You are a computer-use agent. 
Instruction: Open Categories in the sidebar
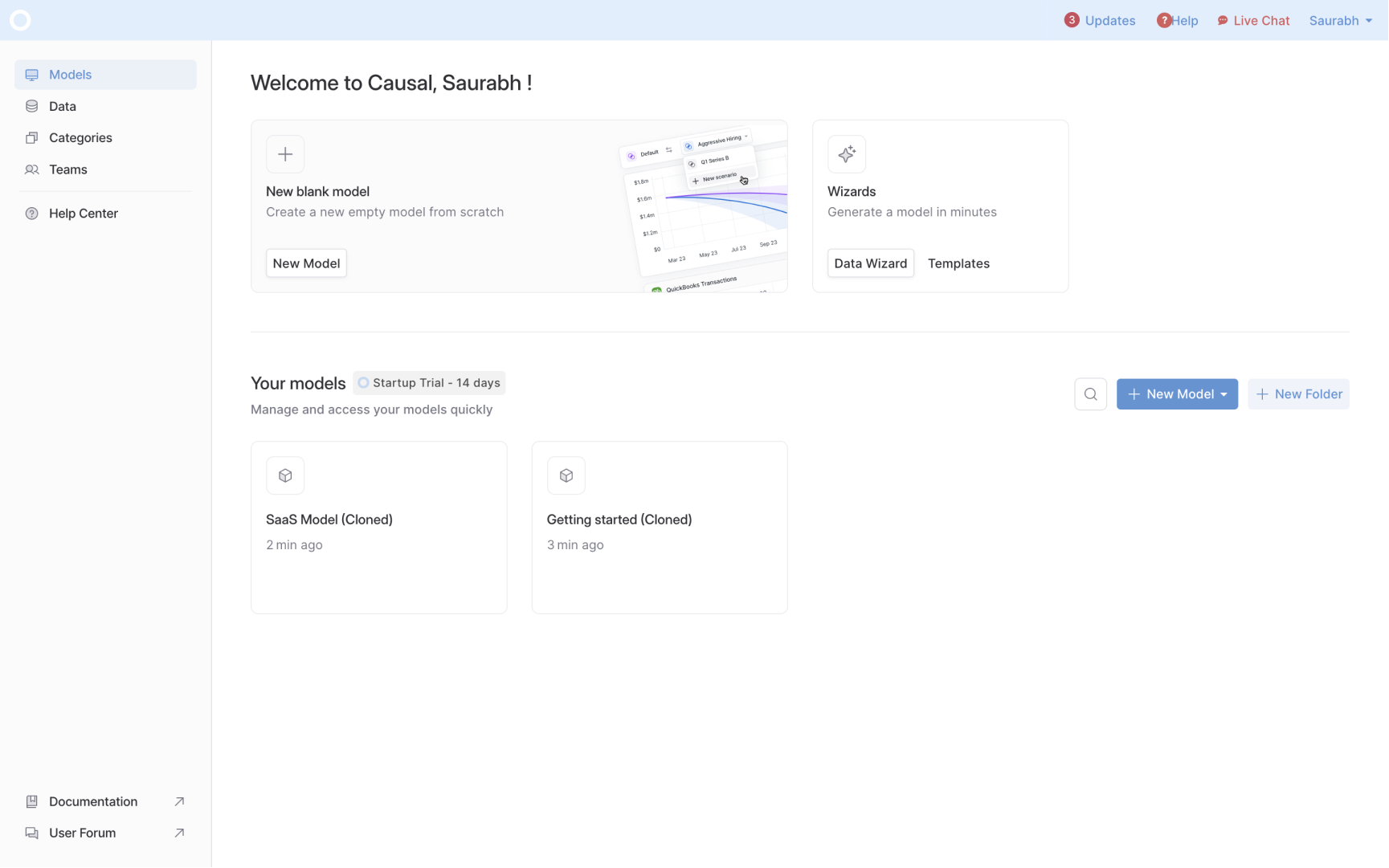pos(80,138)
